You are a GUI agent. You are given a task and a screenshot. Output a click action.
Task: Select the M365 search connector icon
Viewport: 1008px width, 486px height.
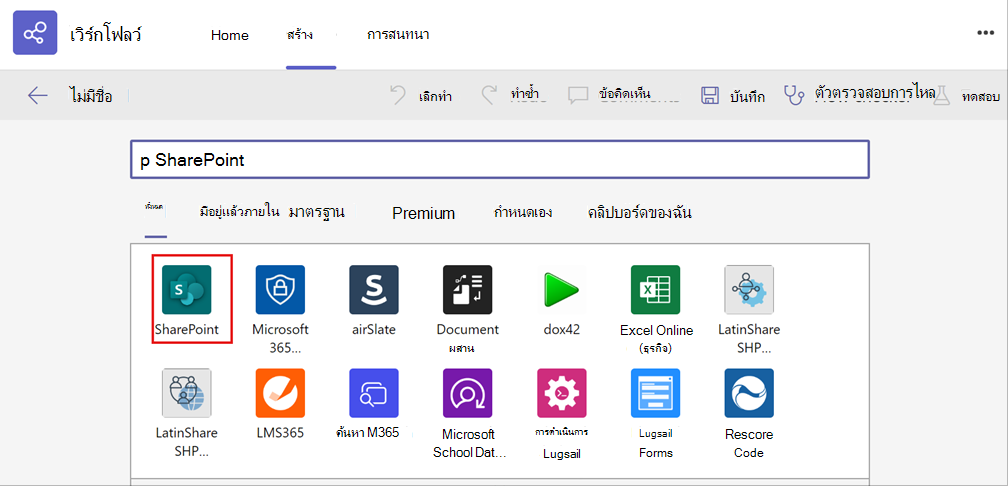pyautogui.click(x=374, y=393)
